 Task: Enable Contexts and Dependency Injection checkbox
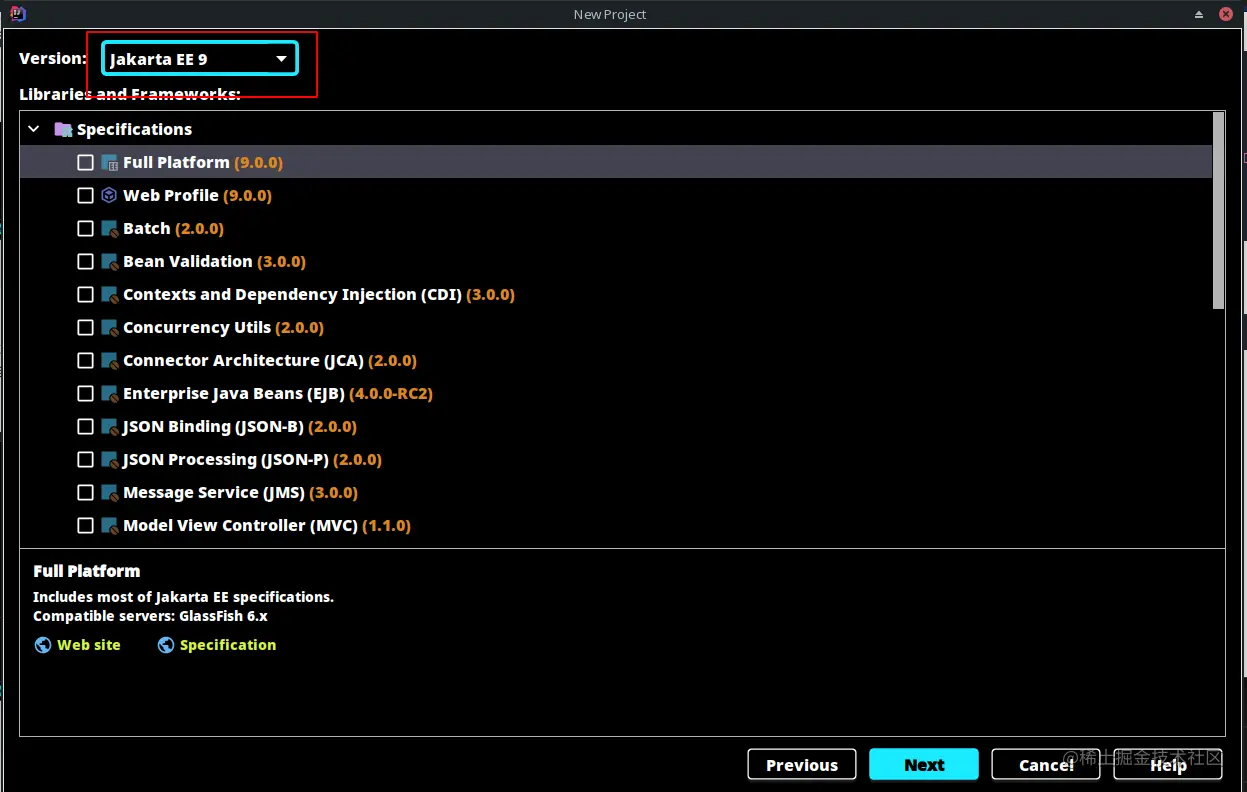(85, 294)
